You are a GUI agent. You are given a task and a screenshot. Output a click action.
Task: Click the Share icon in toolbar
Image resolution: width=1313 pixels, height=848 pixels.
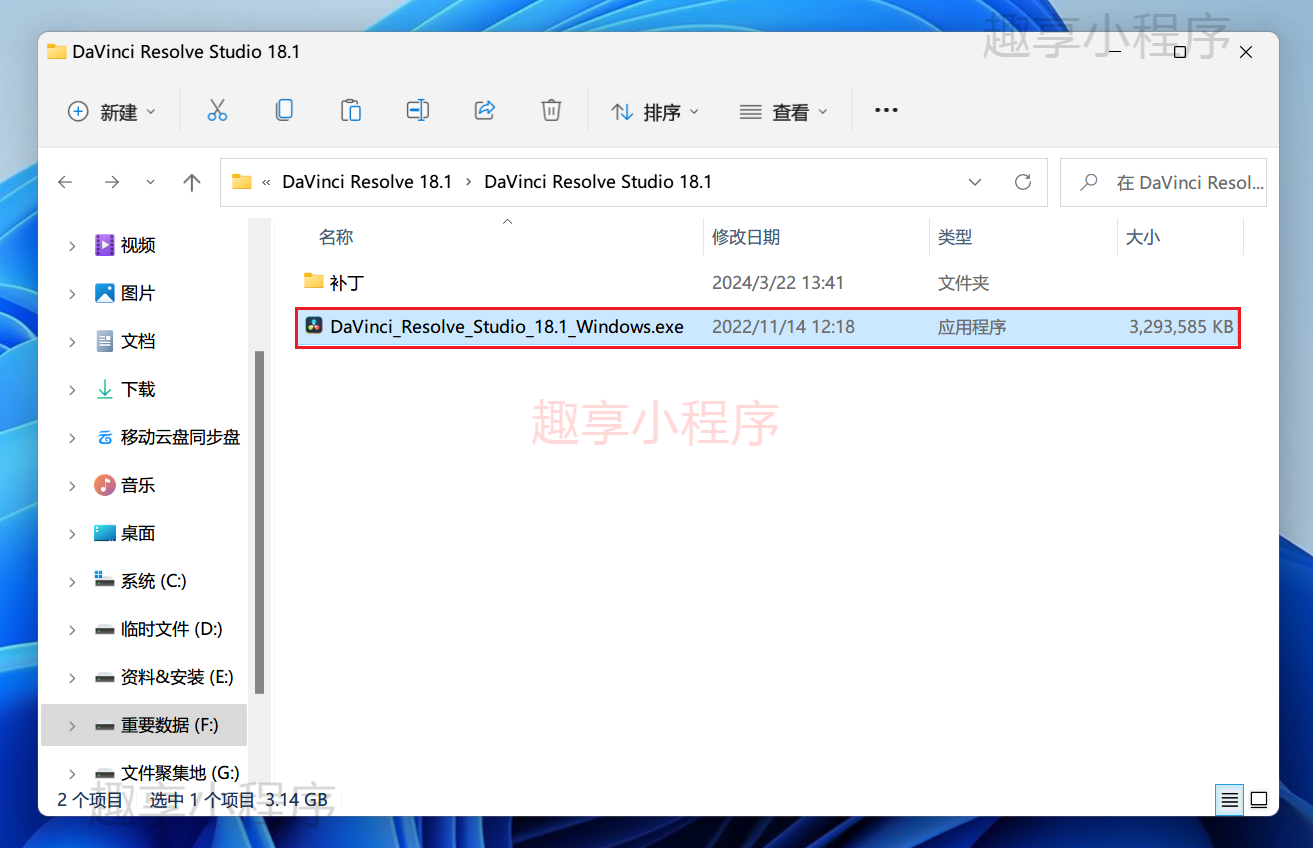click(x=485, y=111)
